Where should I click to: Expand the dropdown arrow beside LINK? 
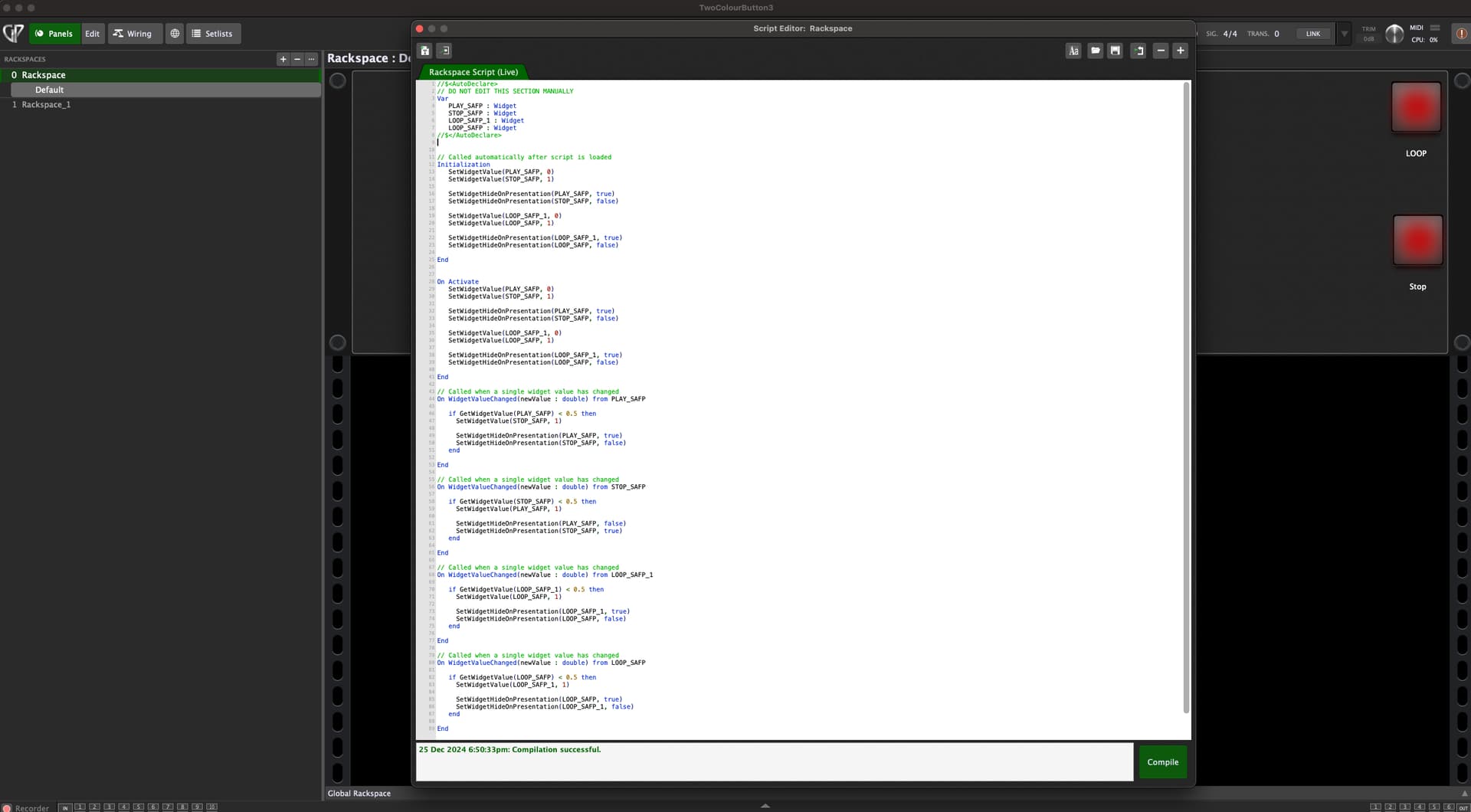click(x=1344, y=34)
